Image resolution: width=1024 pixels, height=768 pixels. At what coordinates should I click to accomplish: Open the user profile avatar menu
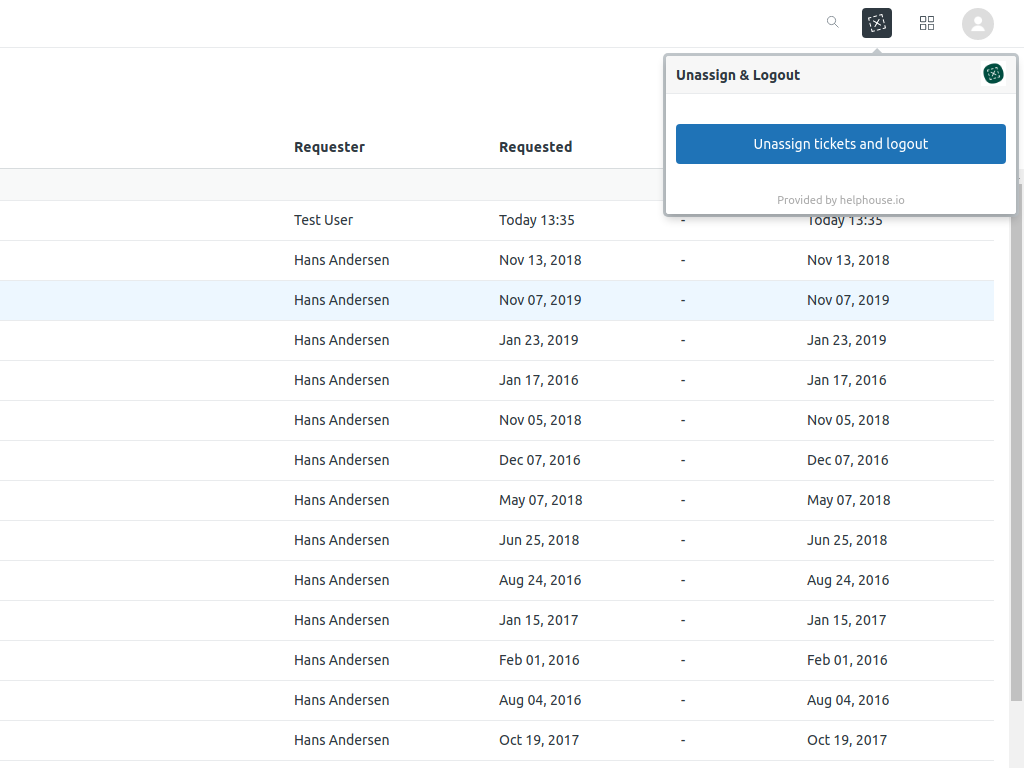coord(977,23)
